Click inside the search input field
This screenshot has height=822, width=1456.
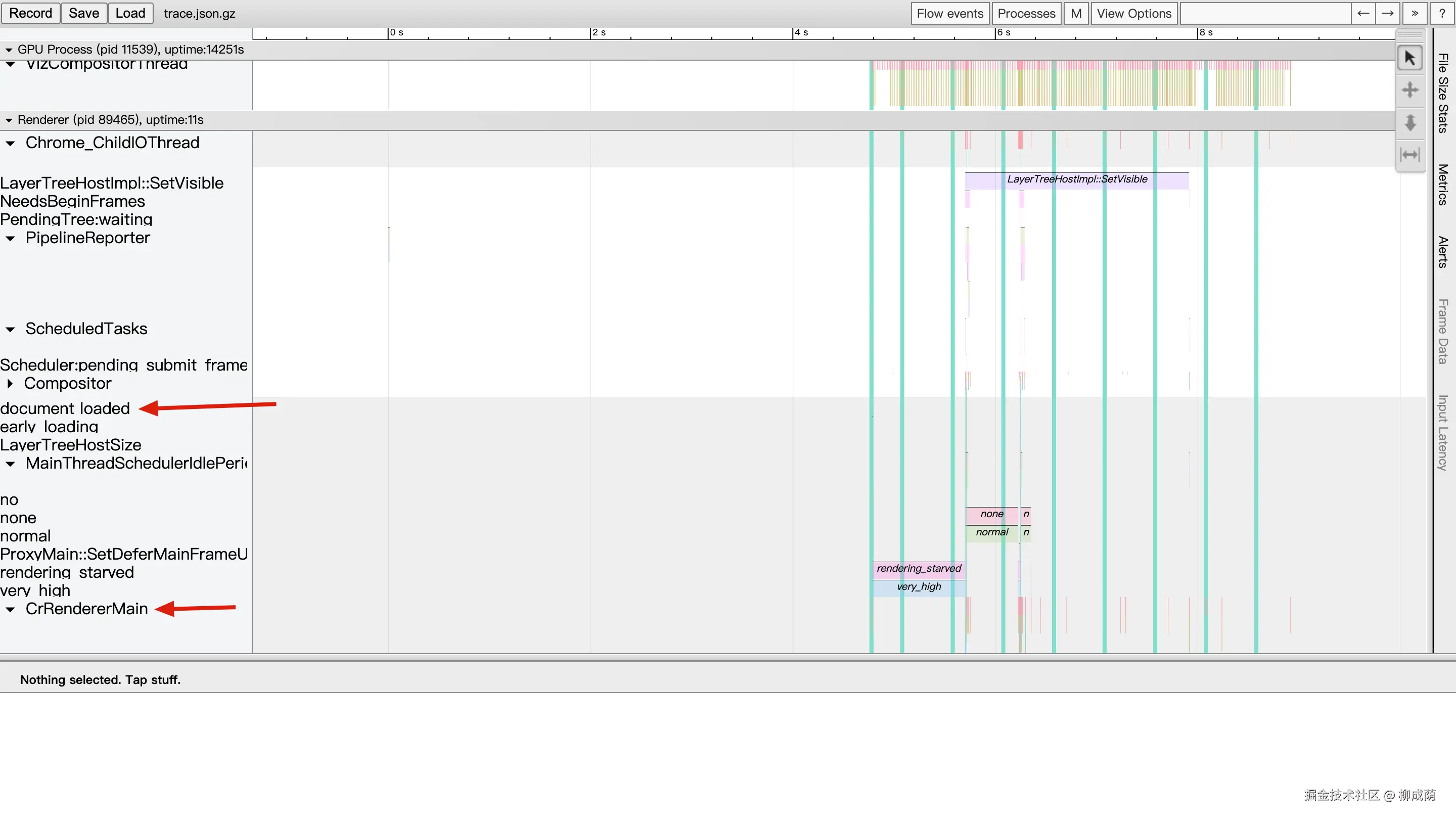[x=1265, y=14]
